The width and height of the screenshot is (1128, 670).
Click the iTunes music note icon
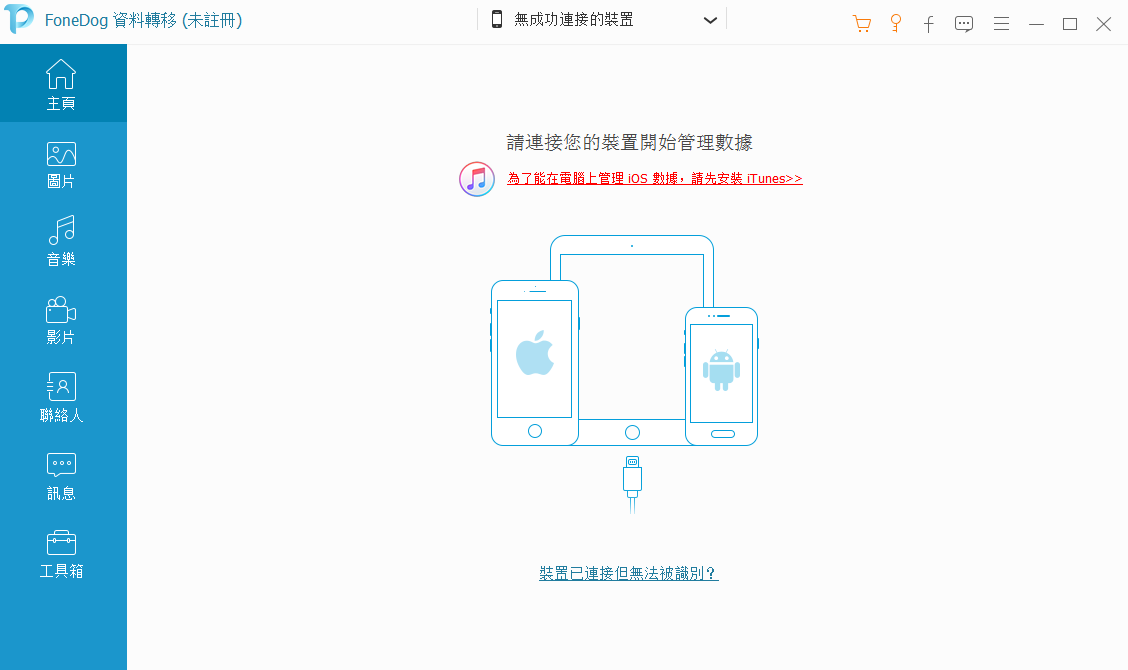coord(477,179)
